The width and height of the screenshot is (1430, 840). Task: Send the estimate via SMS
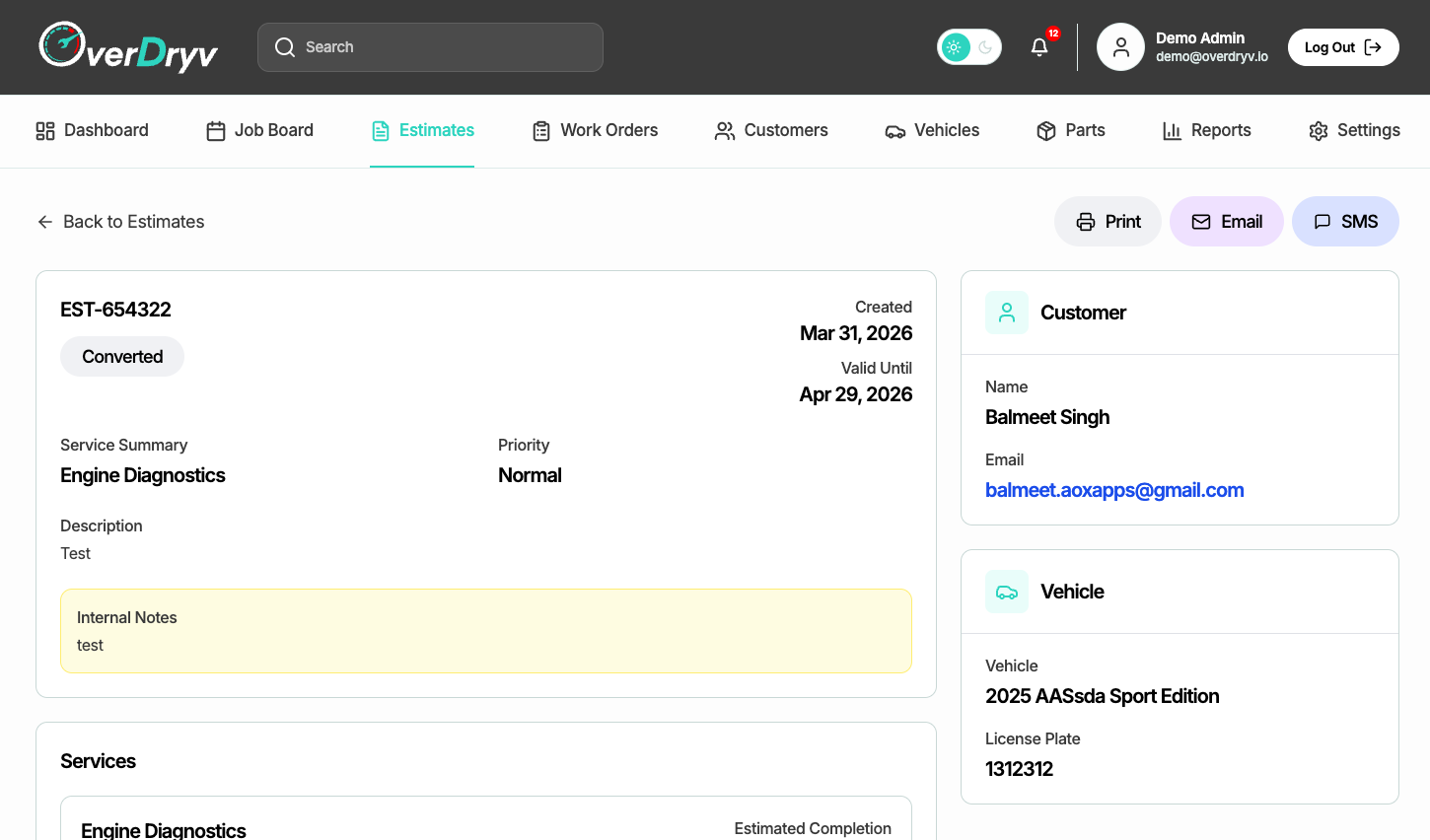1345,222
